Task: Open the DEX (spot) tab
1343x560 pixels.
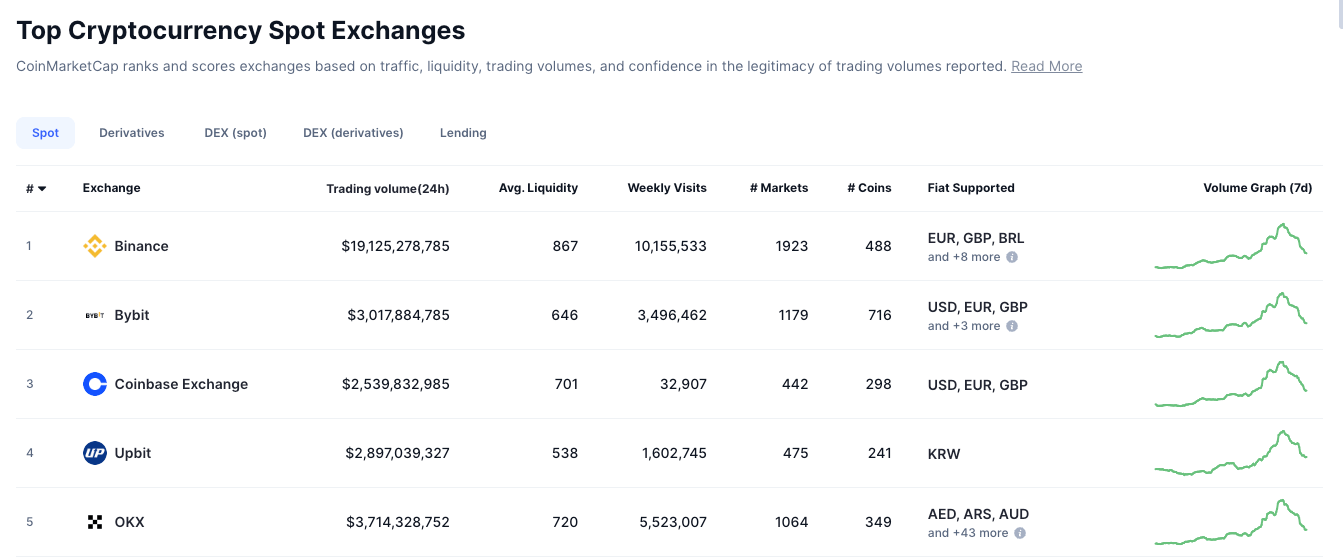Action: point(235,133)
